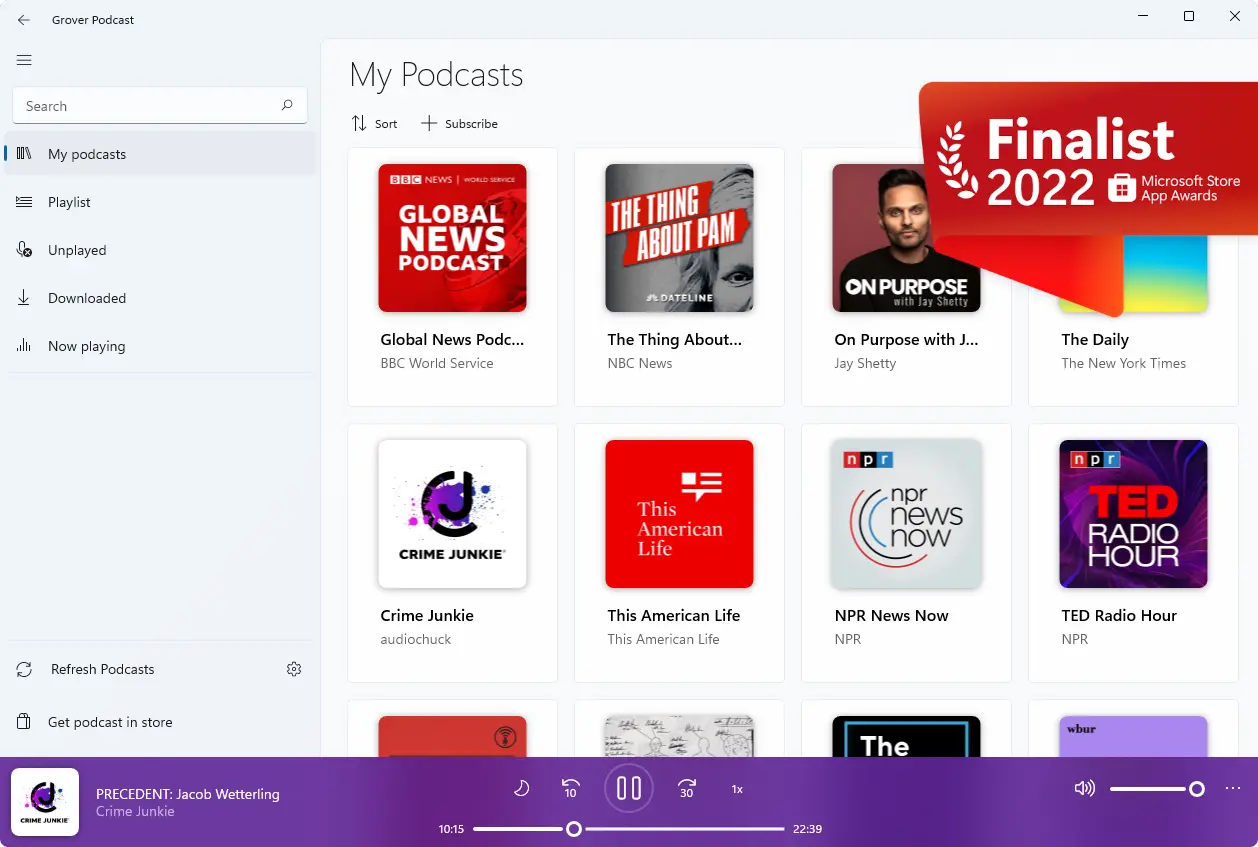
Task: Go to the Playlist section
Action: pos(69,202)
